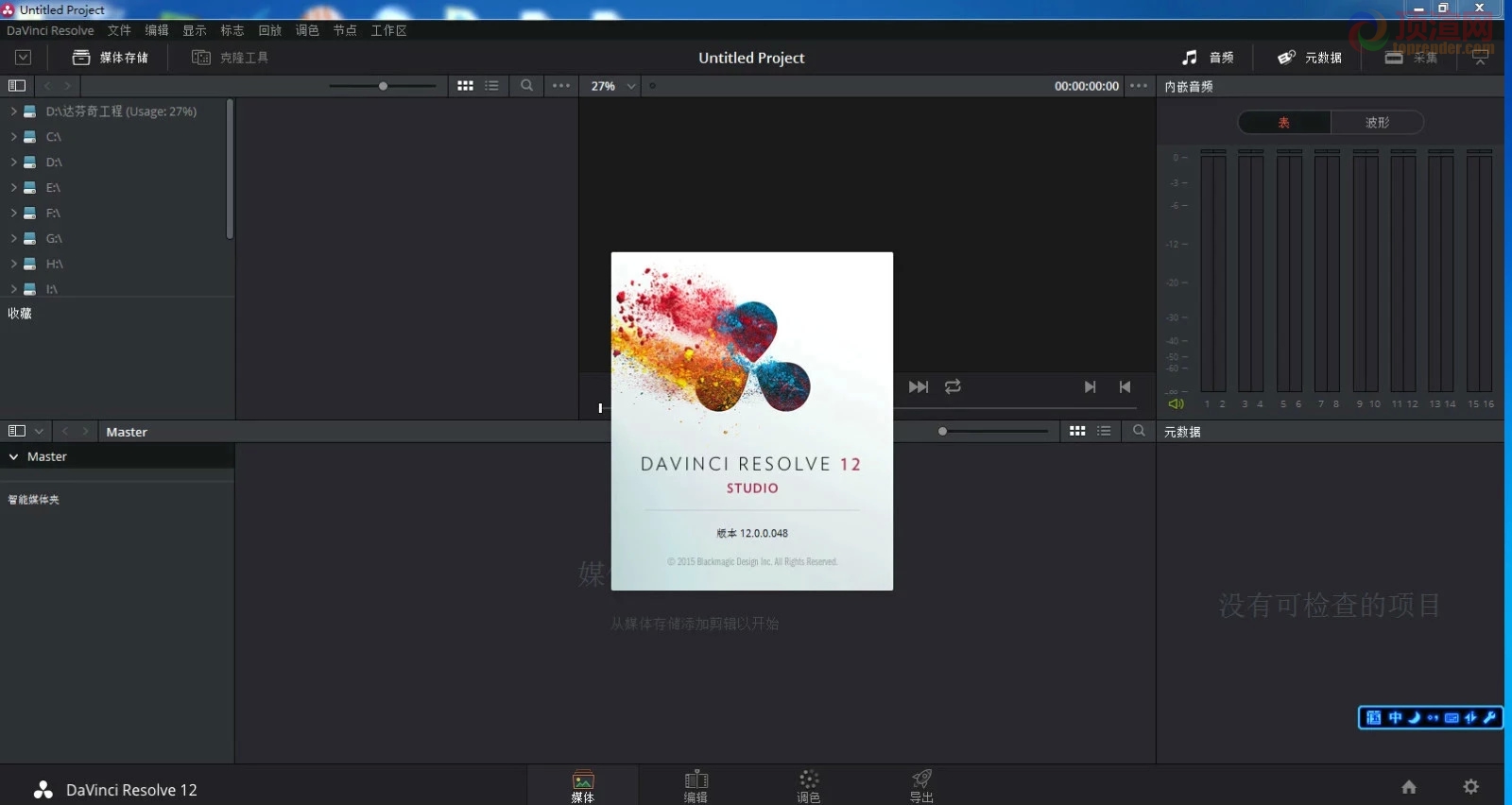Expand the E:\ drive tree item
This screenshot has height=805, width=1512.
[13, 188]
